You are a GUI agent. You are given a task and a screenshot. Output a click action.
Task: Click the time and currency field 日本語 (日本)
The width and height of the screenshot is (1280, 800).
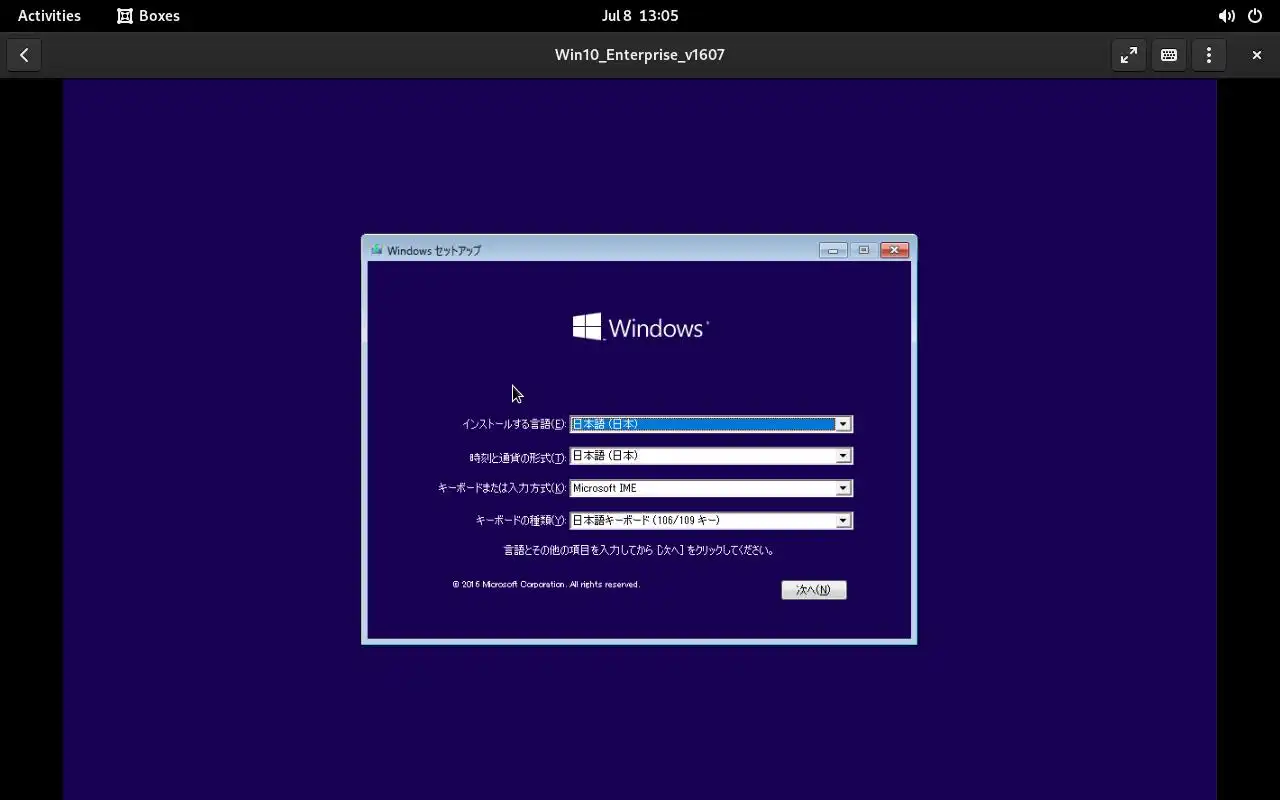(x=711, y=456)
